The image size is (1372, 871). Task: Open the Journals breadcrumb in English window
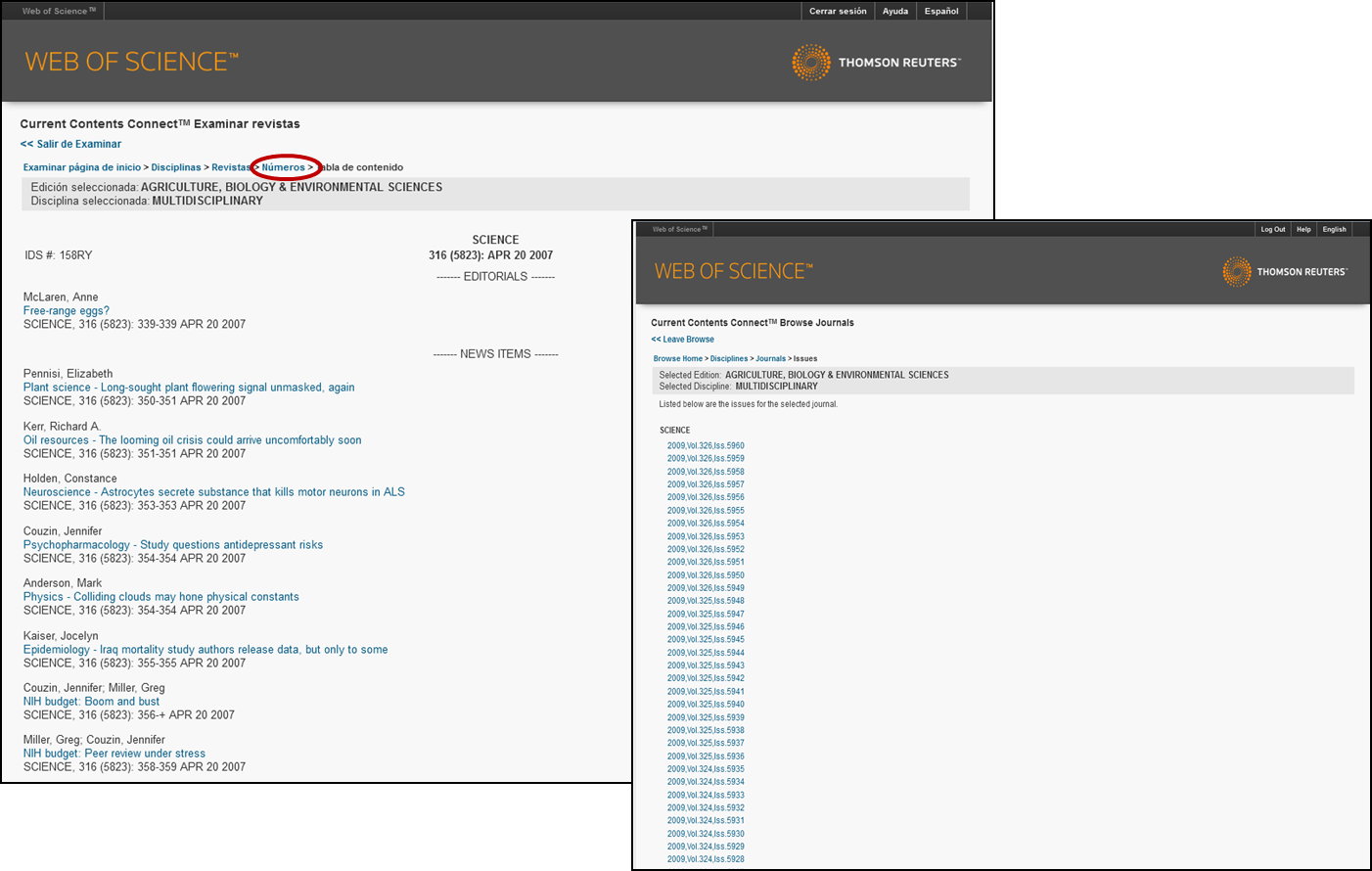pyautogui.click(x=771, y=359)
